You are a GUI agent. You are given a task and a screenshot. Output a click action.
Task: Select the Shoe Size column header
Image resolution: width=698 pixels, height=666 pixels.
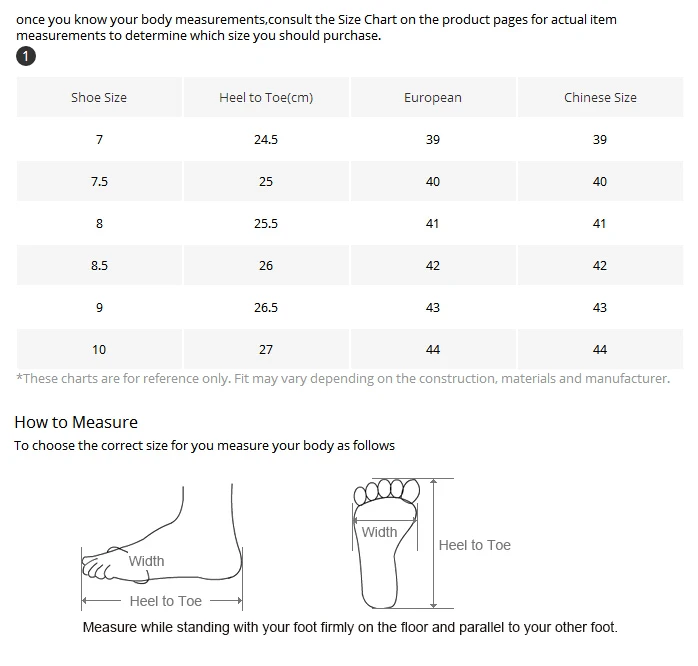[99, 97]
